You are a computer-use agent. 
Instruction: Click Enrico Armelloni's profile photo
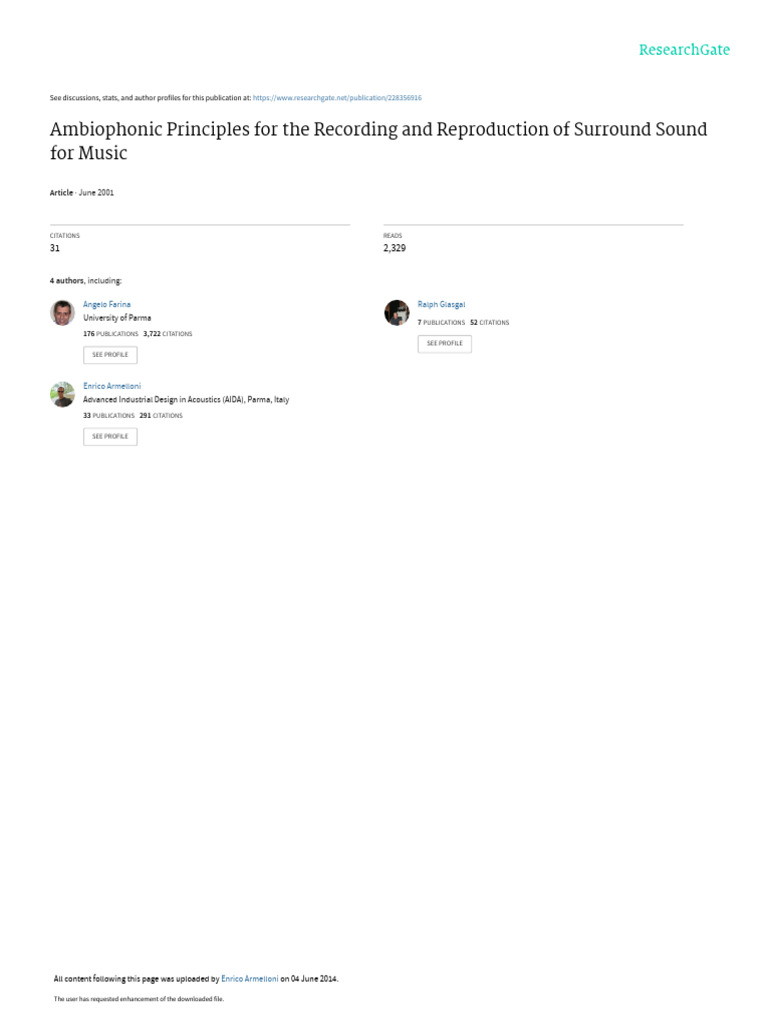[62, 394]
